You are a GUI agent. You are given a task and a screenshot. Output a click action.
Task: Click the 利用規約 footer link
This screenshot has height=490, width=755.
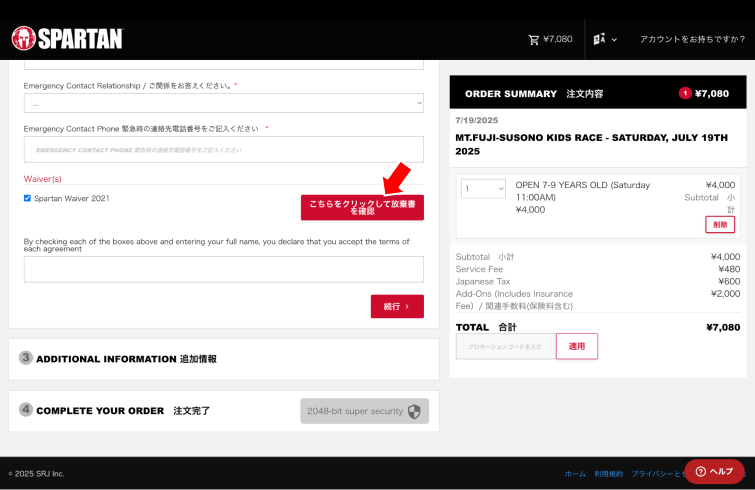tap(608, 474)
